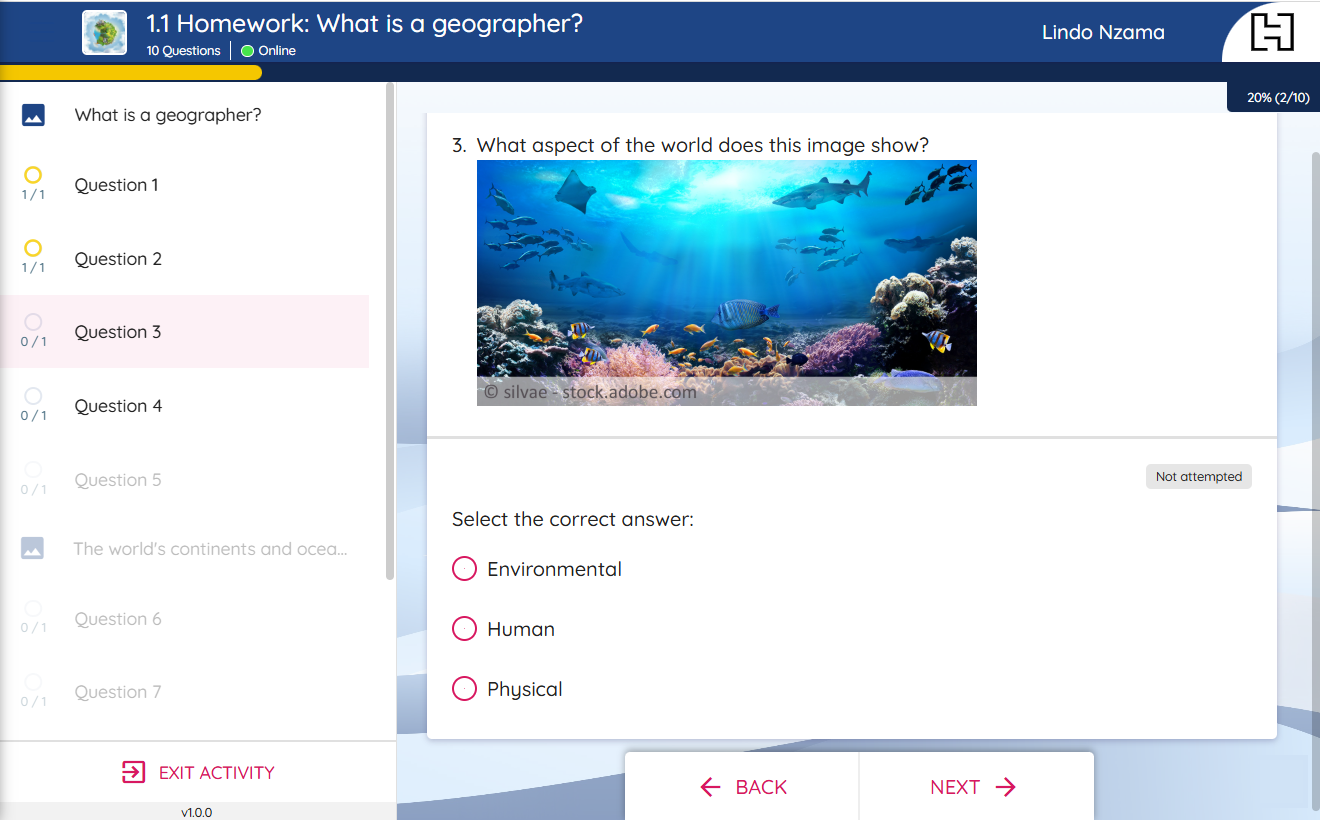Jump to Question 7 in sidebar

coord(118,692)
